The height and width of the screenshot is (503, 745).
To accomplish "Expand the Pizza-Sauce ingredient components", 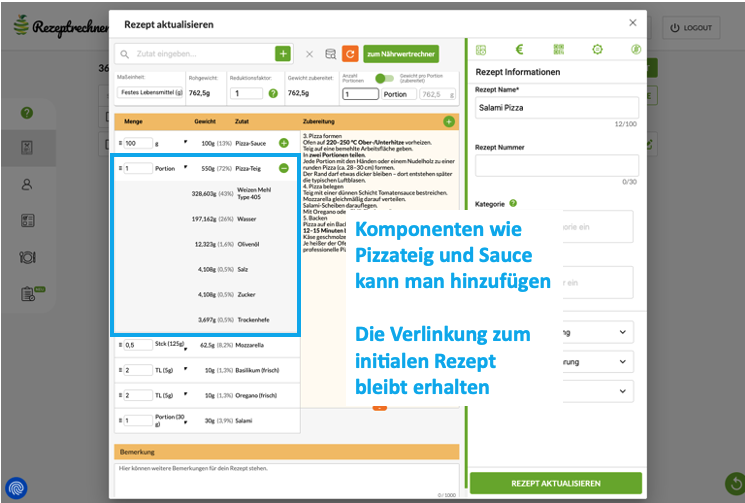I will (x=283, y=143).
